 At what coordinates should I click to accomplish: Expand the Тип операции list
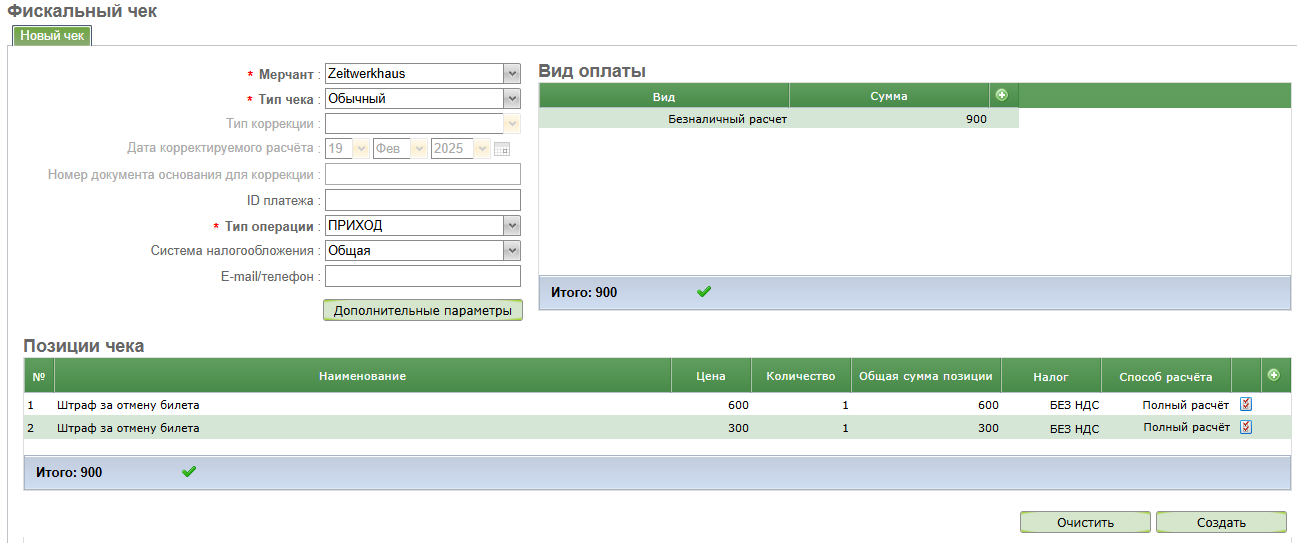coord(511,225)
